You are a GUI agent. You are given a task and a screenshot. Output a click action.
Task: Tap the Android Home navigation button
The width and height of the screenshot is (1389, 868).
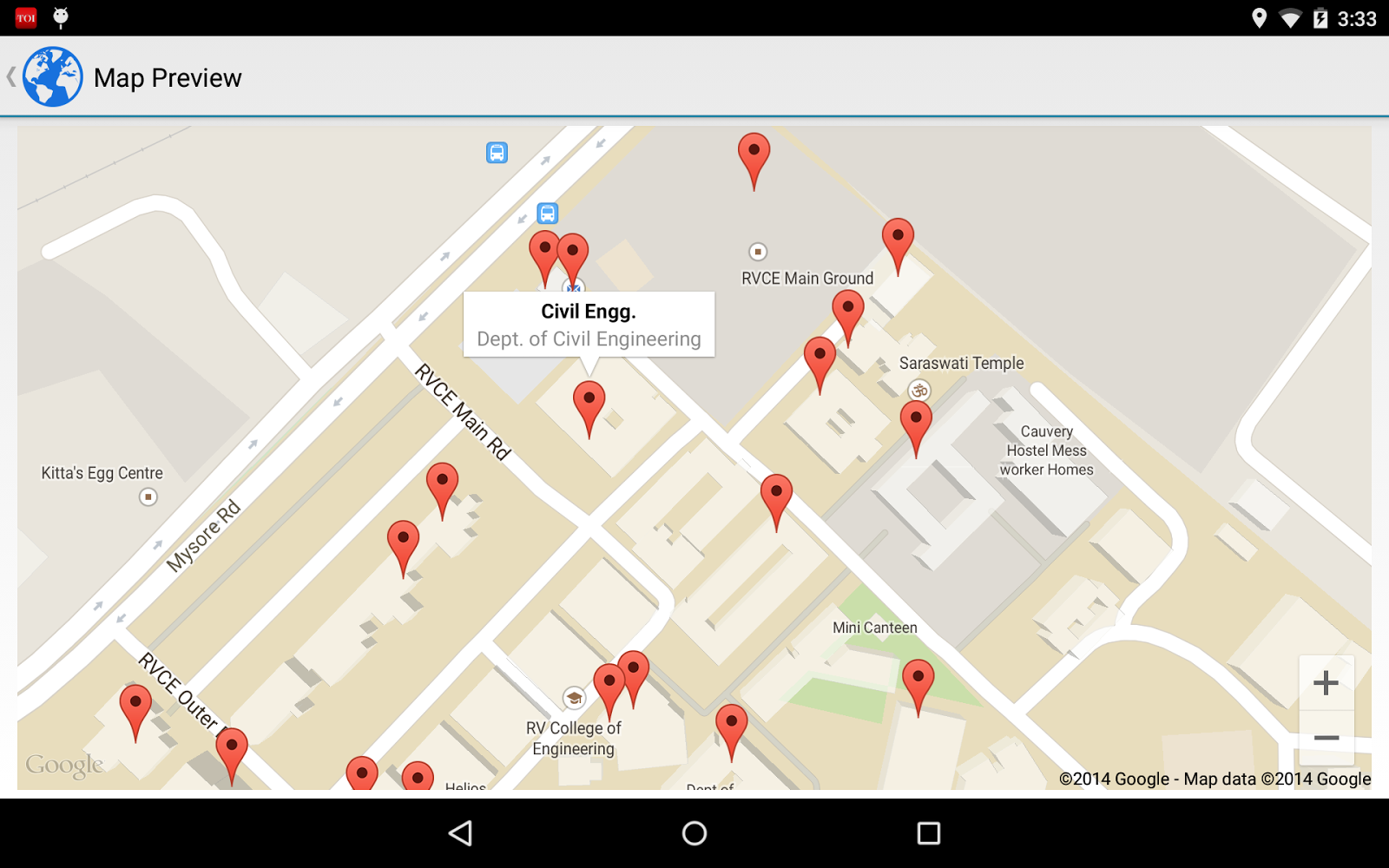pyautogui.click(x=694, y=833)
